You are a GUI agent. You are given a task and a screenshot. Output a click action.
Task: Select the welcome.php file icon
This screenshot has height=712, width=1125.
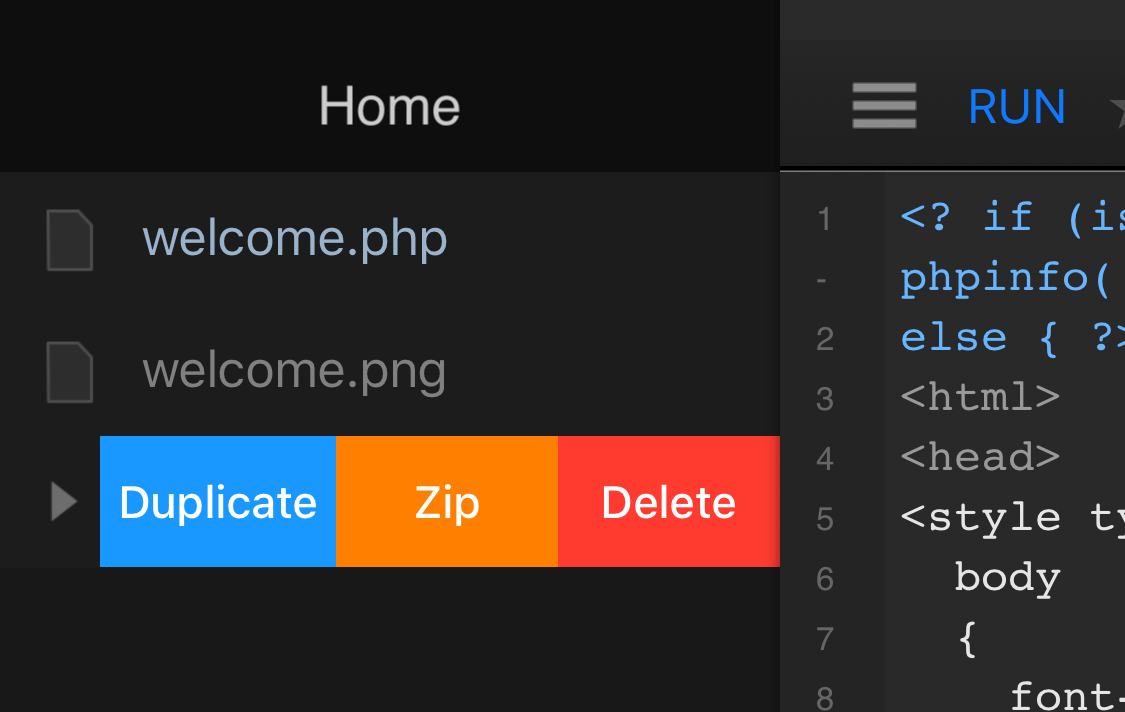tap(70, 238)
